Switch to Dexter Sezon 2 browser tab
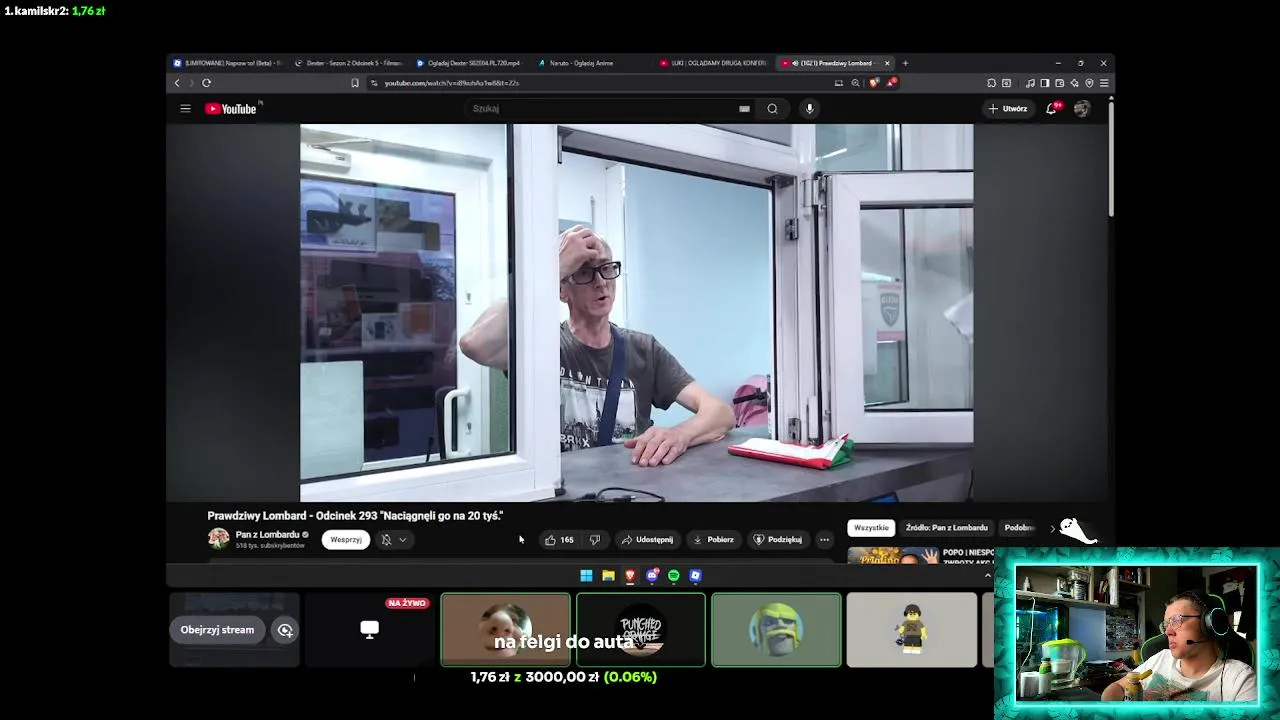Viewport: 1280px width, 720px height. point(349,63)
